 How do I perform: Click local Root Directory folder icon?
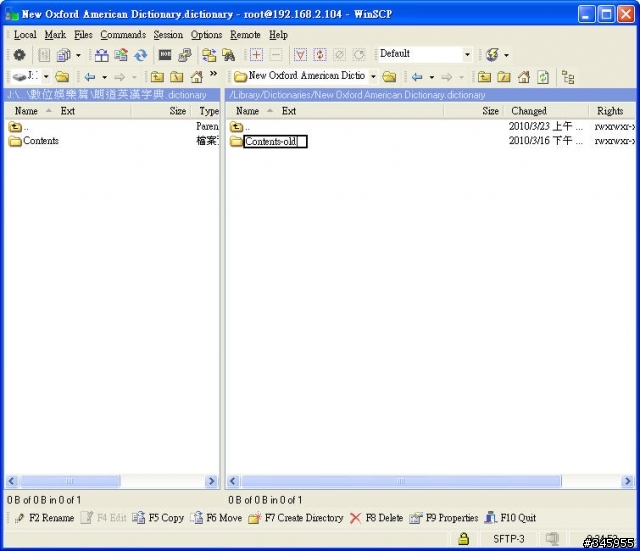click(177, 77)
